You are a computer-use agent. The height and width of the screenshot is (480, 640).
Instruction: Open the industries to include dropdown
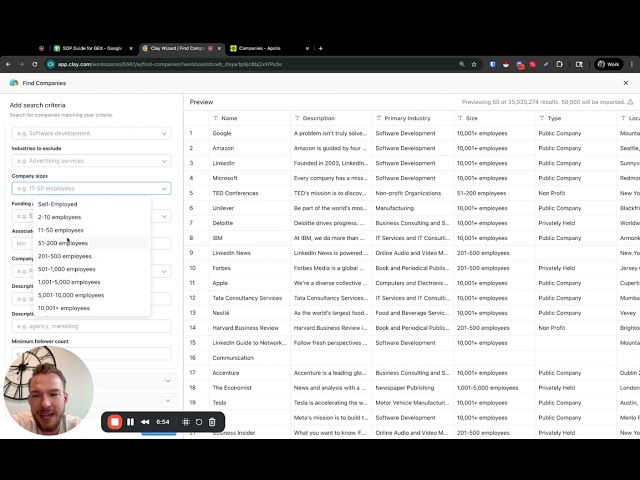(x=91, y=133)
